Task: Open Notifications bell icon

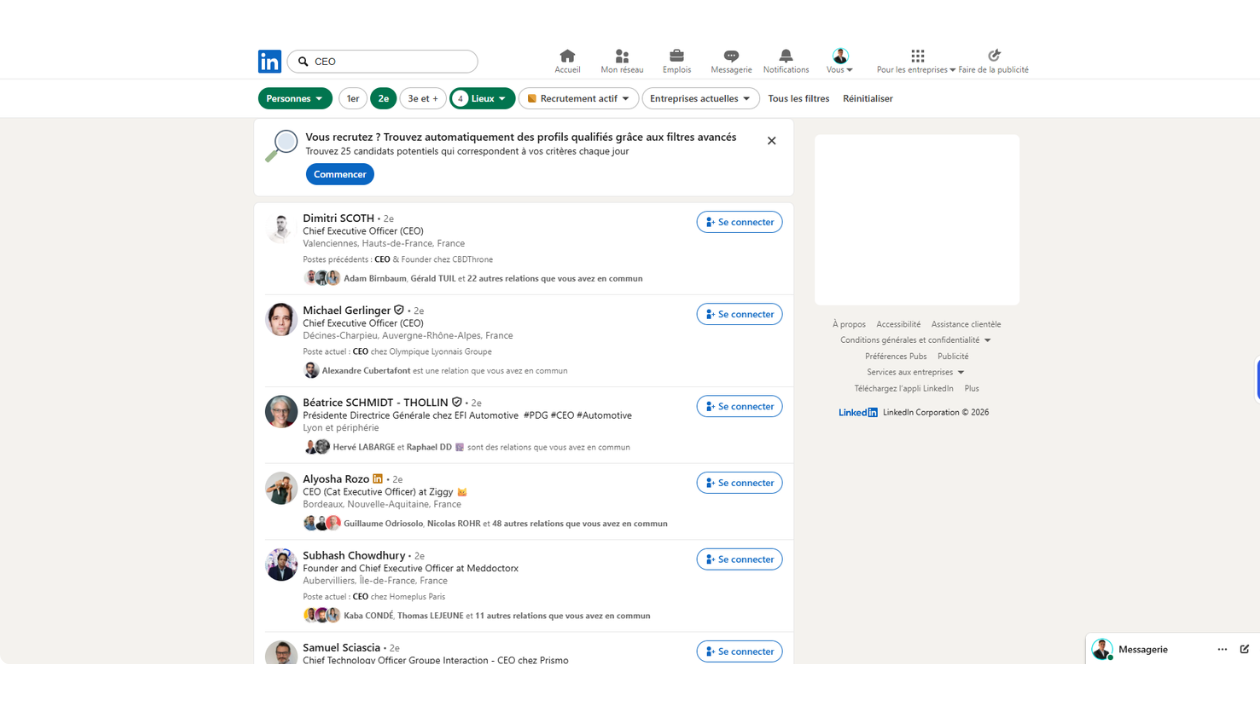Action: pyautogui.click(x=786, y=61)
